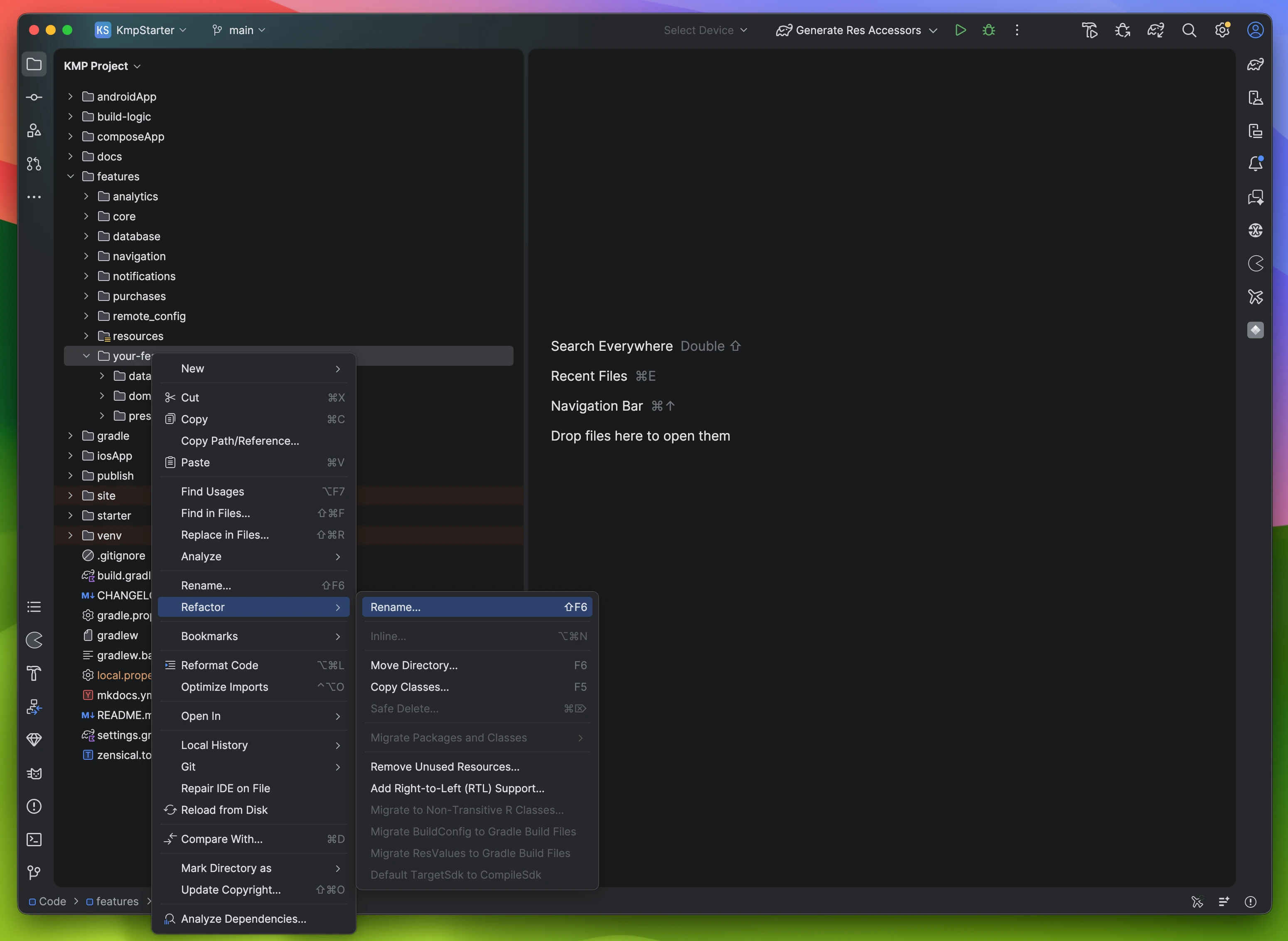Viewport: 1288px width, 941px height.
Task: Click the Code breadcrumb in status bar
Action: click(47, 902)
